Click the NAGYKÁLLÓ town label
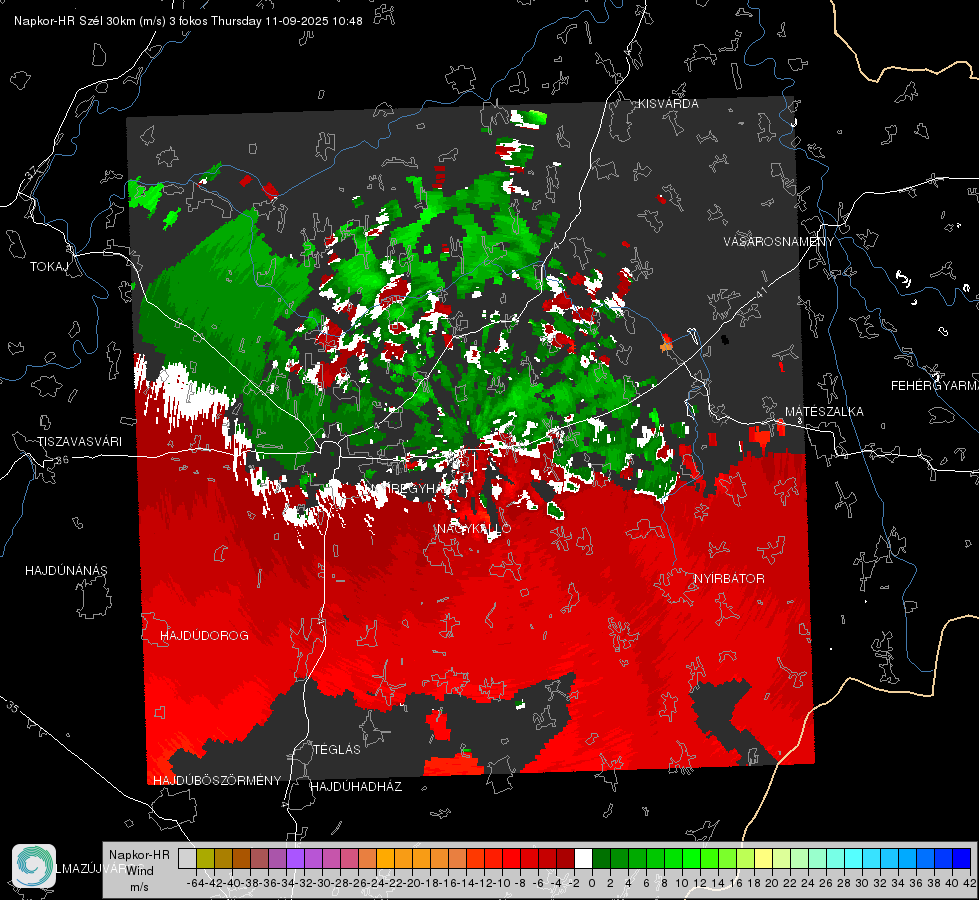The width and height of the screenshot is (979, 900). 474,529
